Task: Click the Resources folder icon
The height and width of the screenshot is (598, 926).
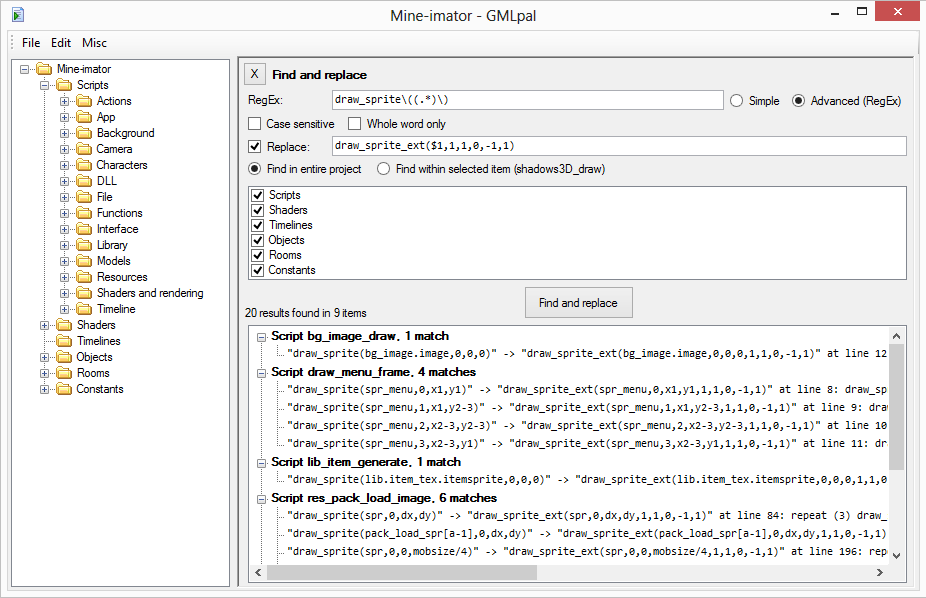Action: point(84,277)
